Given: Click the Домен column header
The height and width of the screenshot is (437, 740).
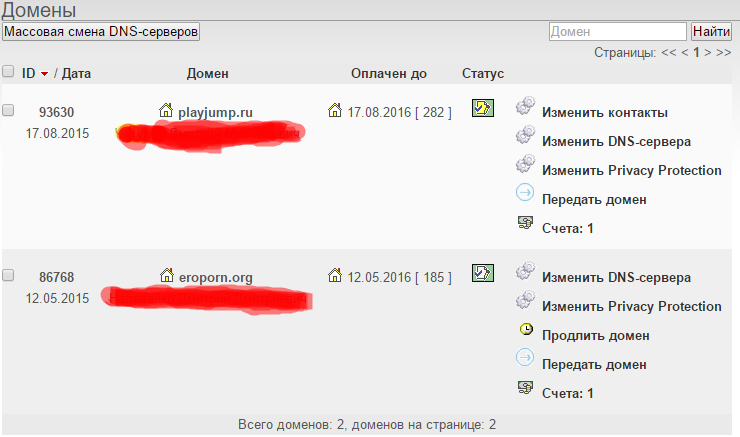Looking at the screenshot, I should click(x=207, y=73).
